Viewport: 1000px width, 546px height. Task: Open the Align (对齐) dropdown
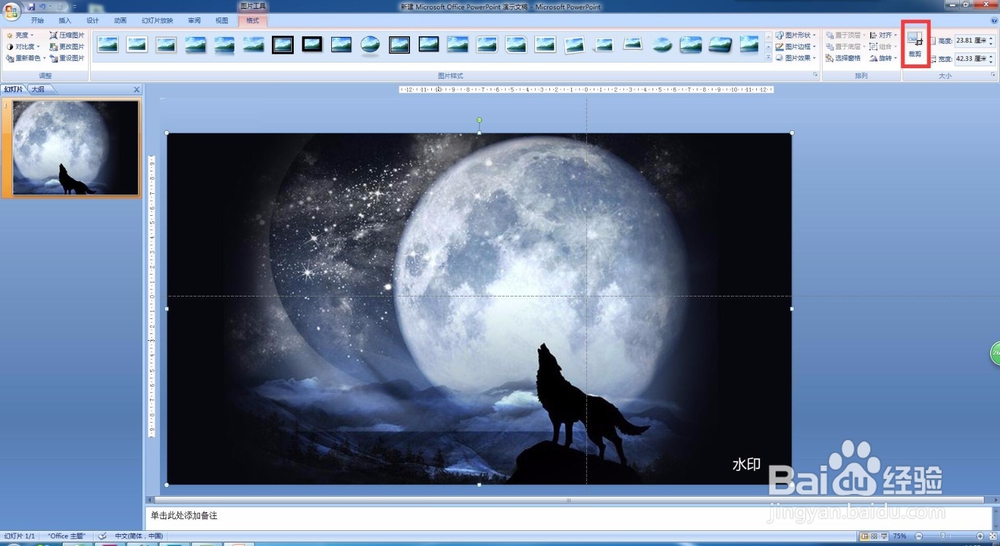pos(883,35)
